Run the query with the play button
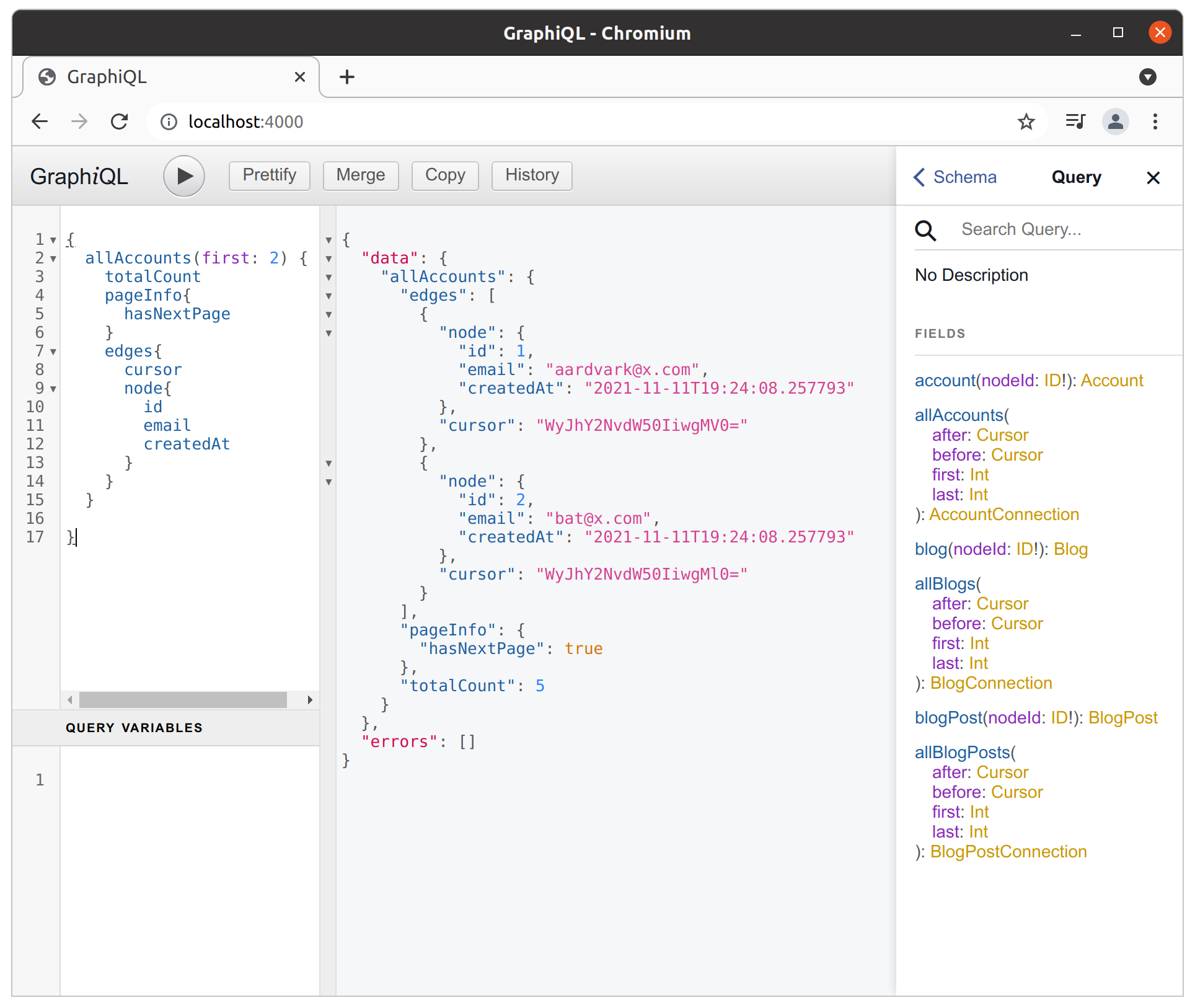Screen dimensions: 1195x1008 click(x=184, y=176)
